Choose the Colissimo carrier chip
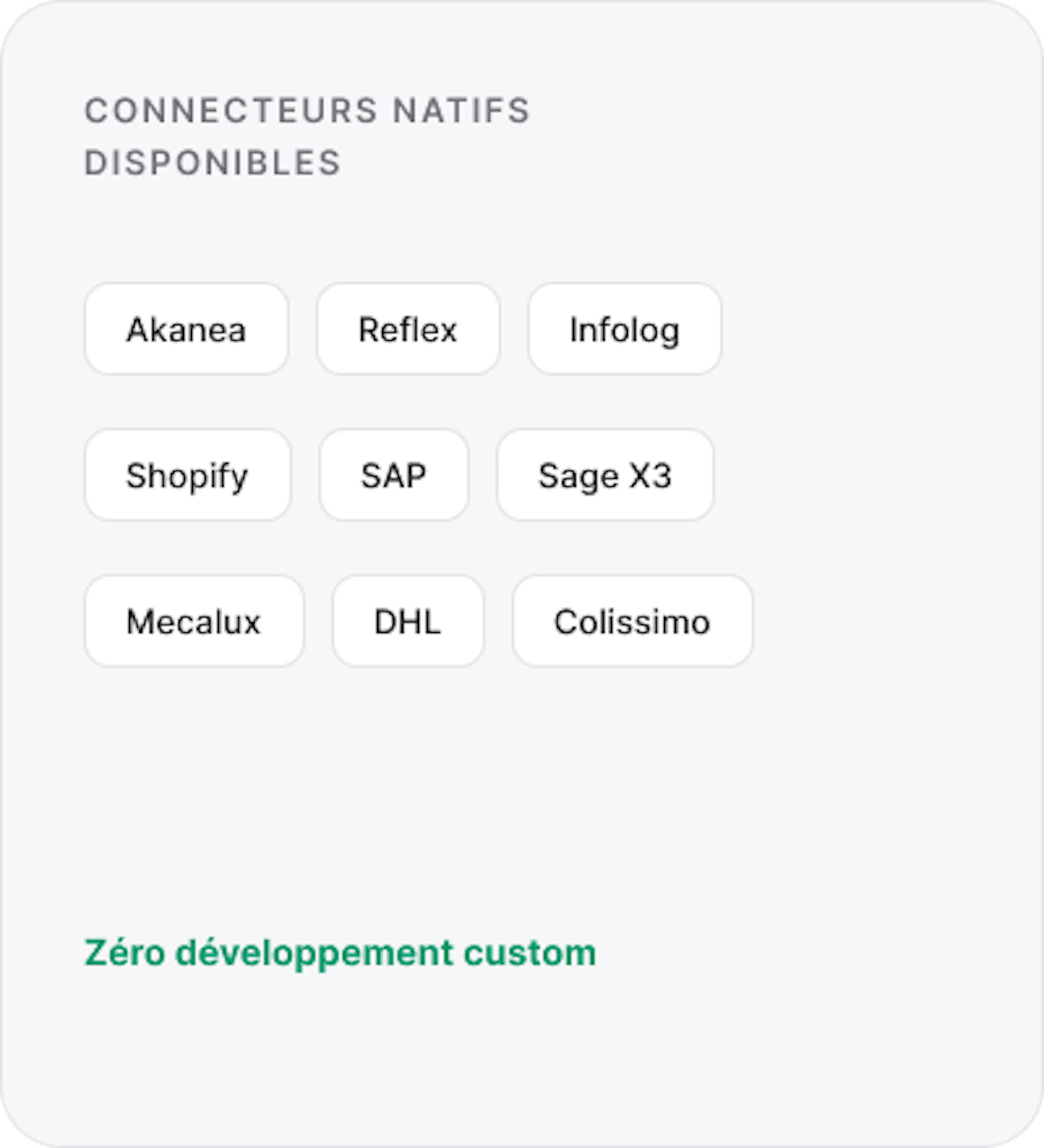 point(632,621)
